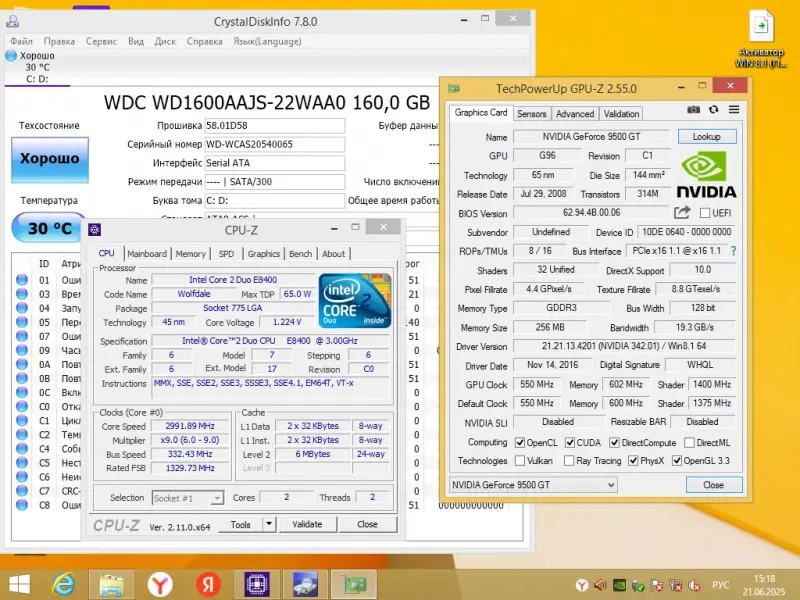Screen dimensions: 800x600
Task: Click the NVIDIA logo in GPU-Z
Action: [706, 176]
